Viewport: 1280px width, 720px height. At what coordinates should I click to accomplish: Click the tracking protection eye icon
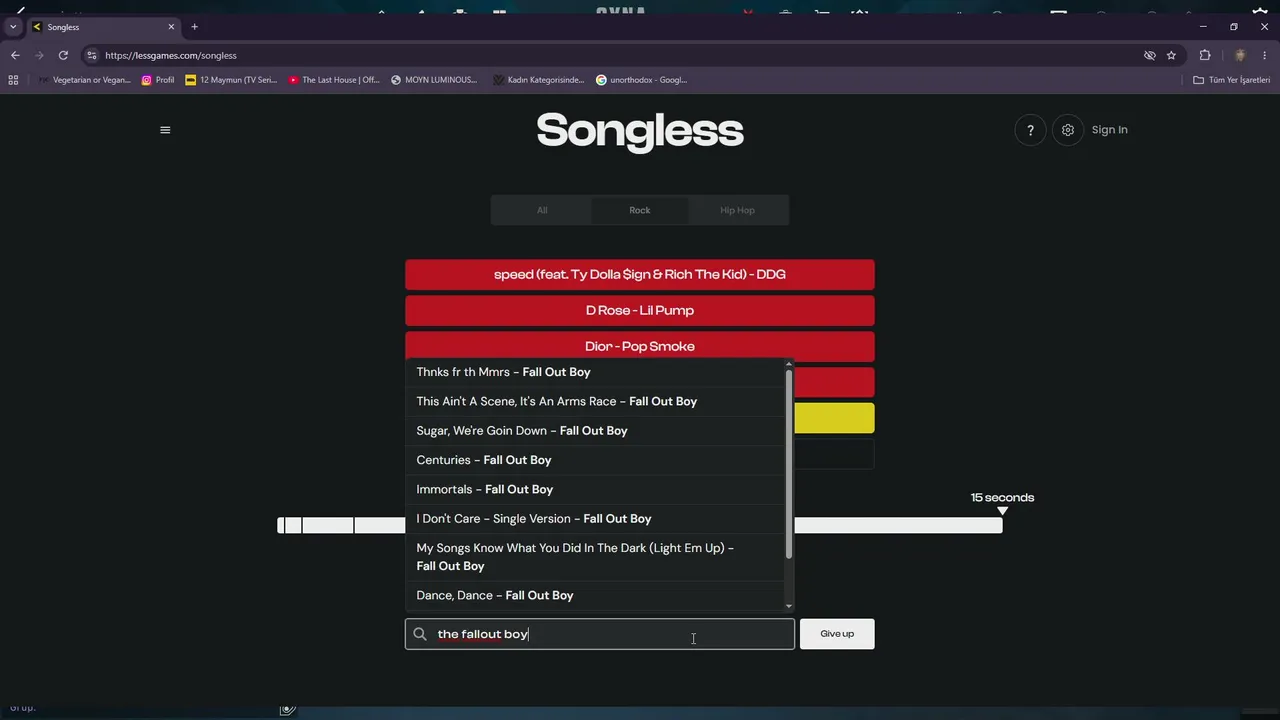tap(1150, 55)
